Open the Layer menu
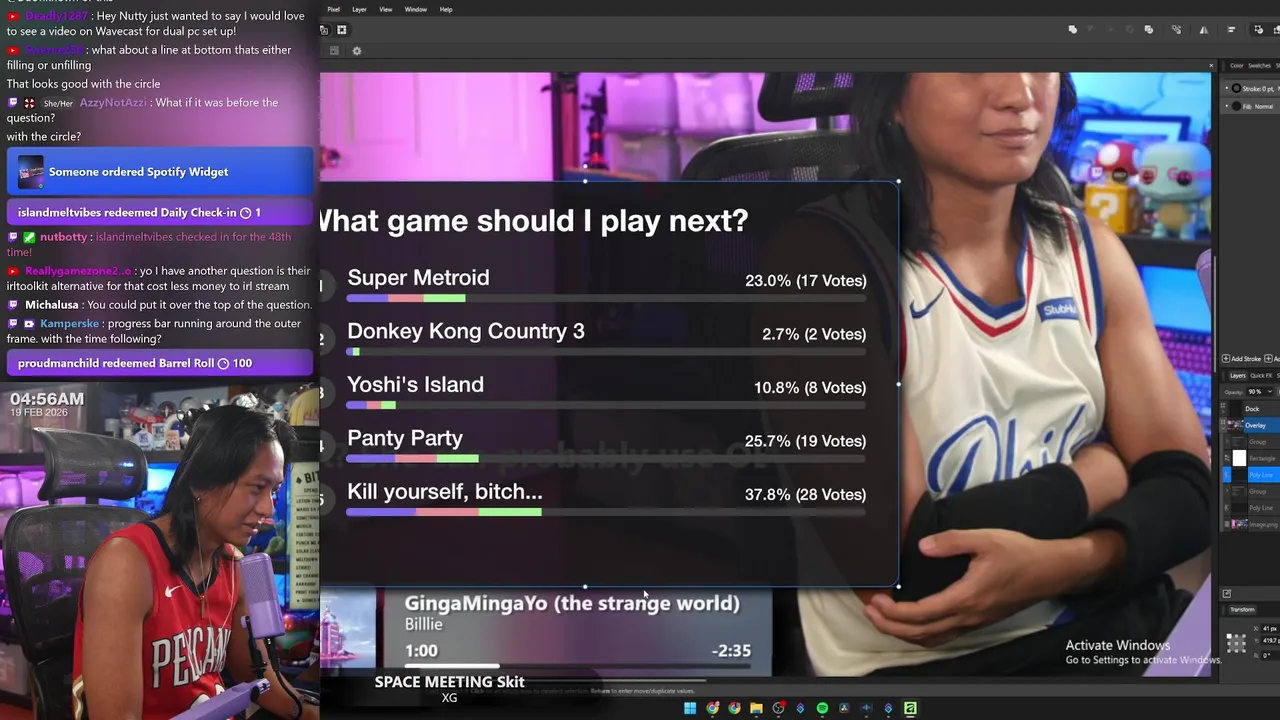The image size is (1280, 720). click(359, 9)
